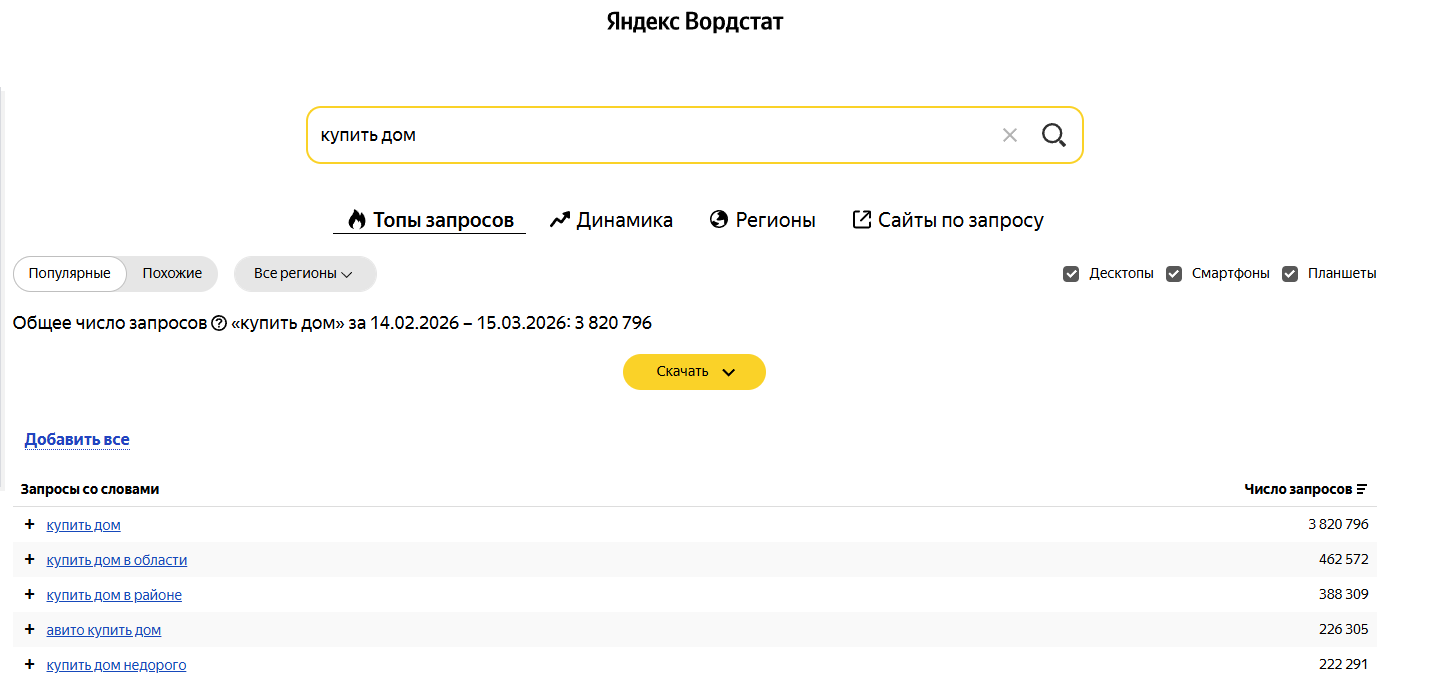
Task: Clear the search field with the X icon
Action: [1010, 135]
